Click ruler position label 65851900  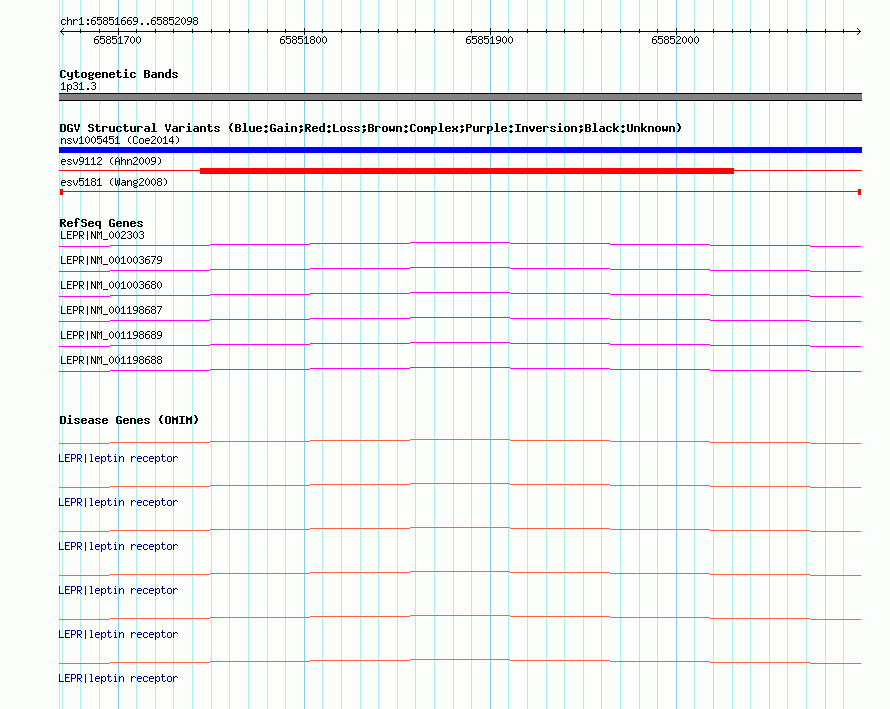coord(489,40)
